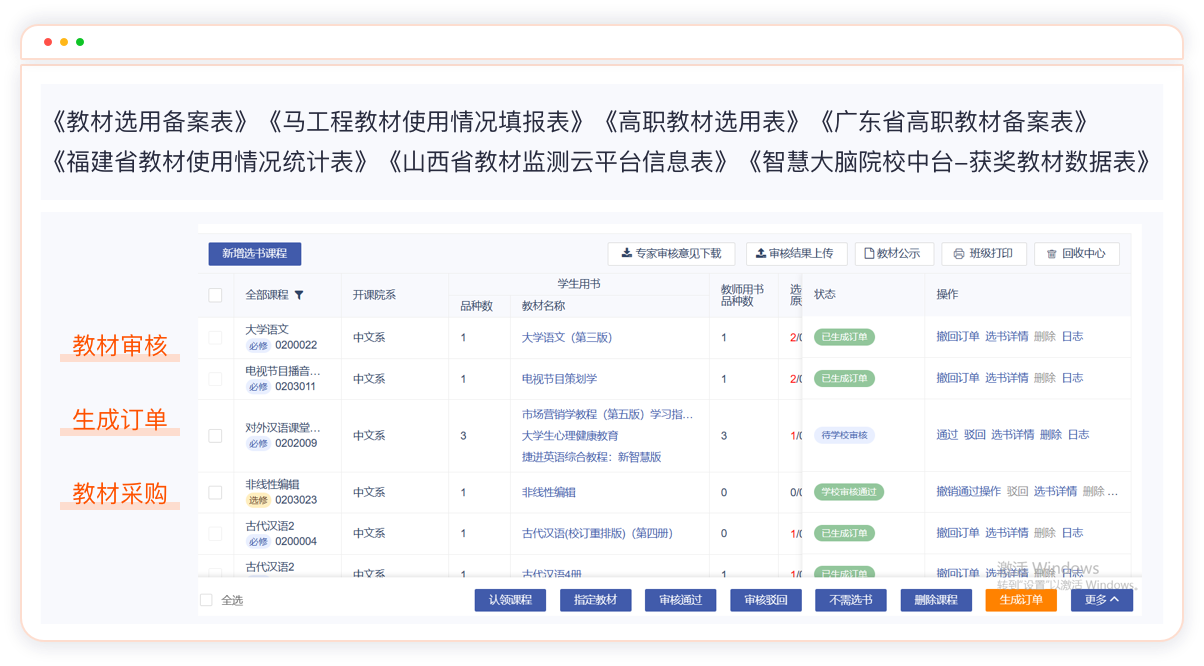Open 日志 for the 电视节目播音 row
Viewport: 1204px width, 666px height.
pos(1072,378)
